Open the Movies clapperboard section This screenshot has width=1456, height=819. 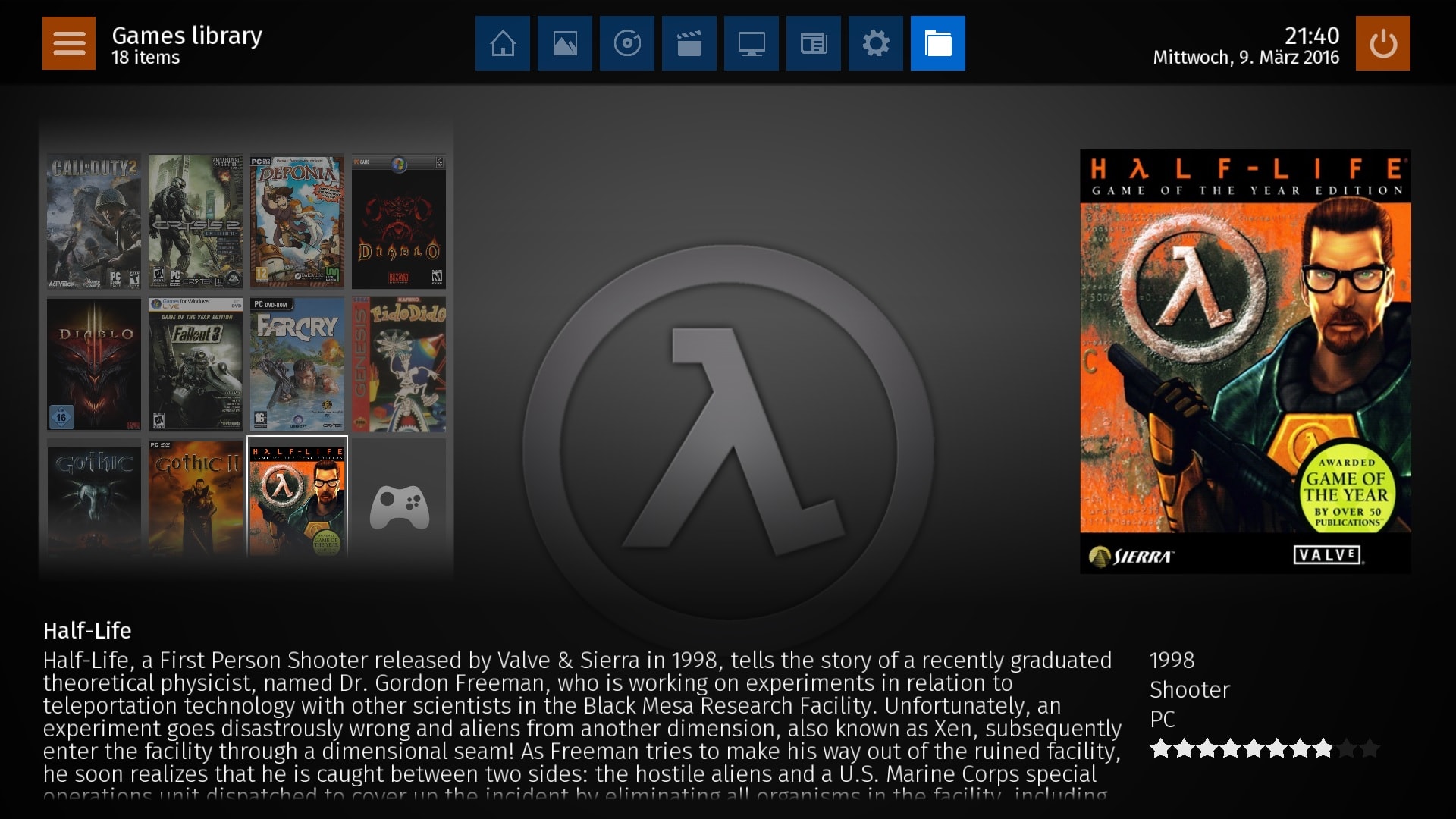(x=689, y=43)
